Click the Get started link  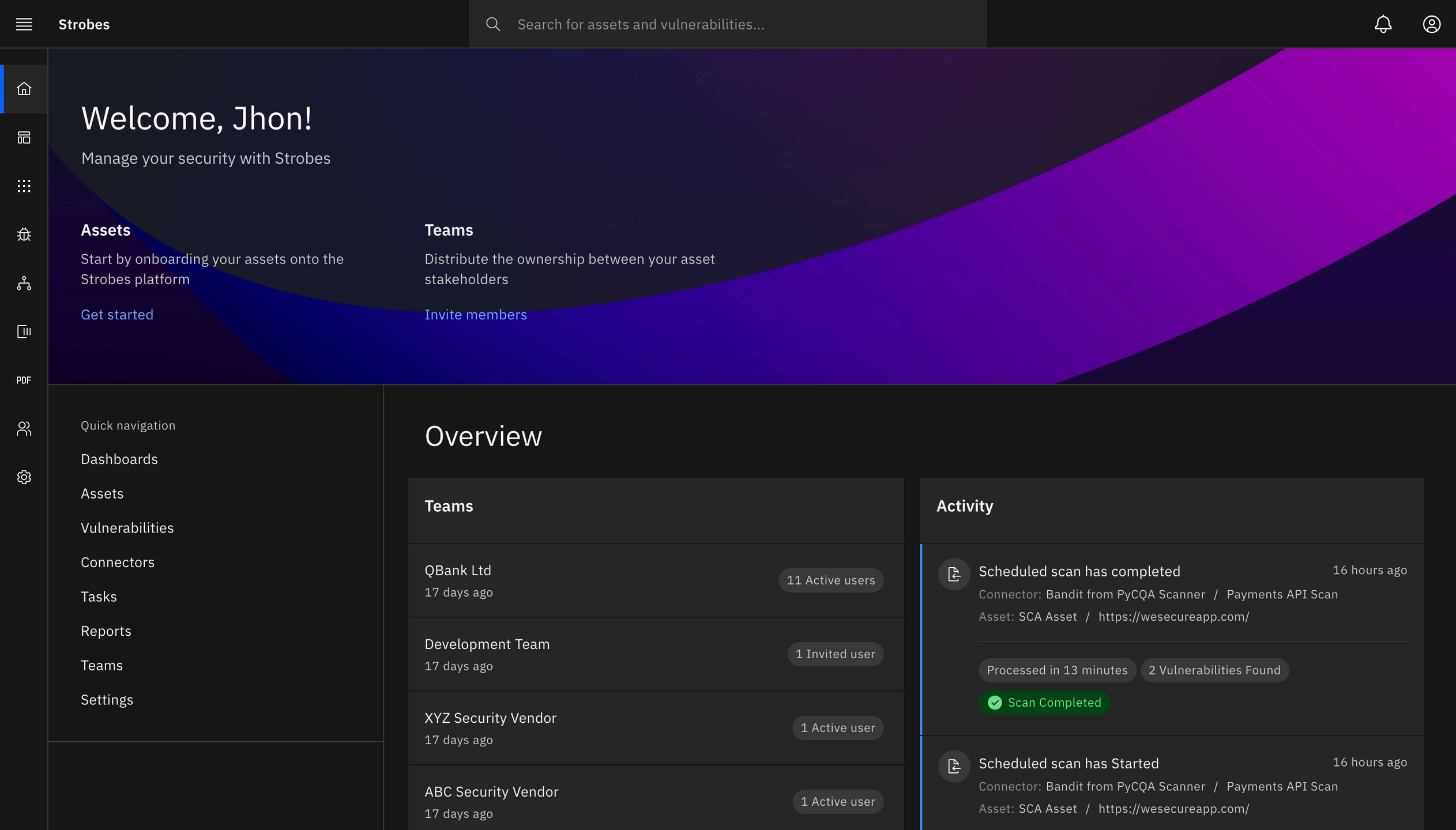(117, 315)
